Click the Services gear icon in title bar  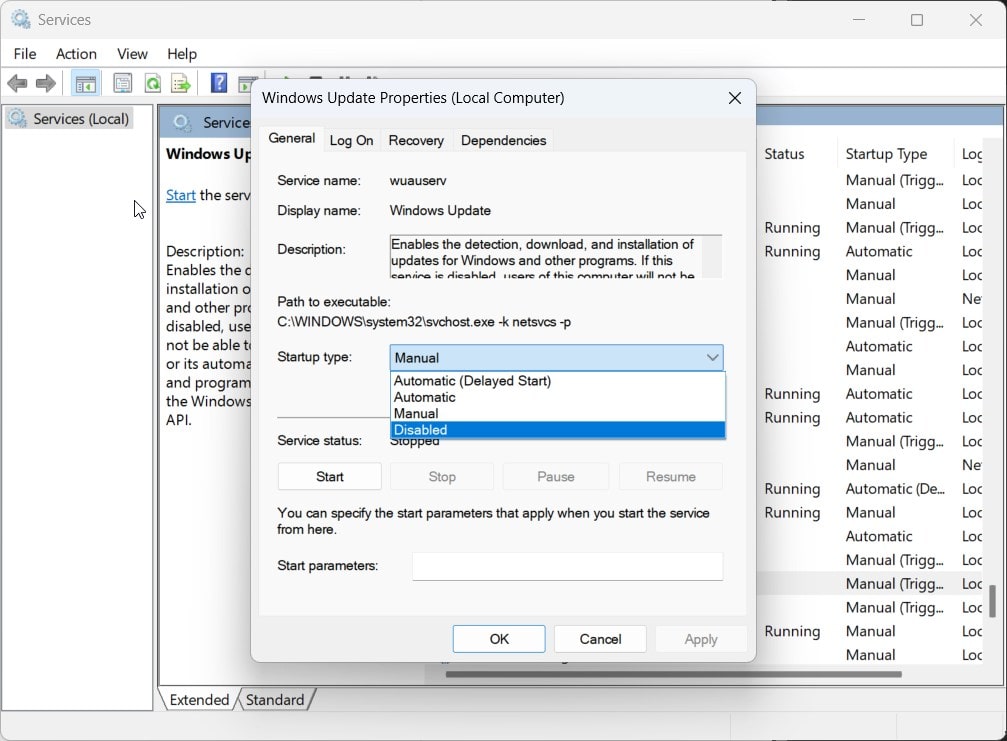pos(21,20)
